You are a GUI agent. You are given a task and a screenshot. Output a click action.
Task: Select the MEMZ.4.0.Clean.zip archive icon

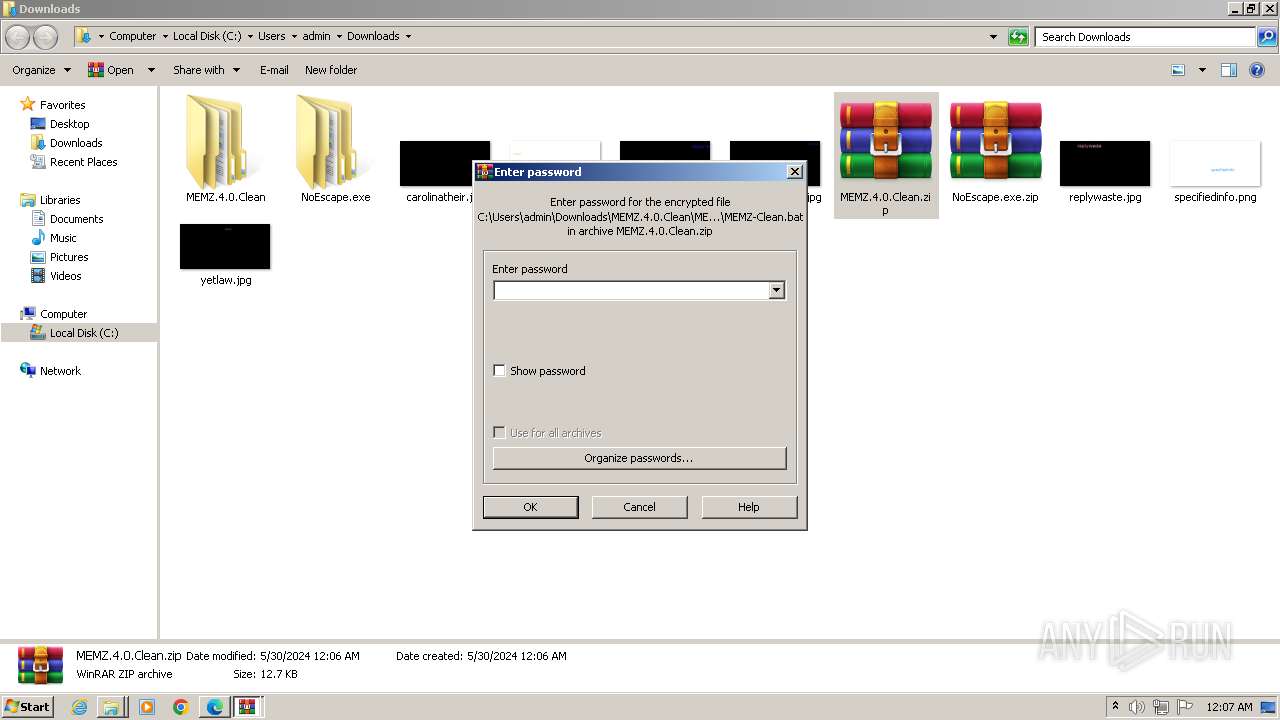tap(885, 141)
